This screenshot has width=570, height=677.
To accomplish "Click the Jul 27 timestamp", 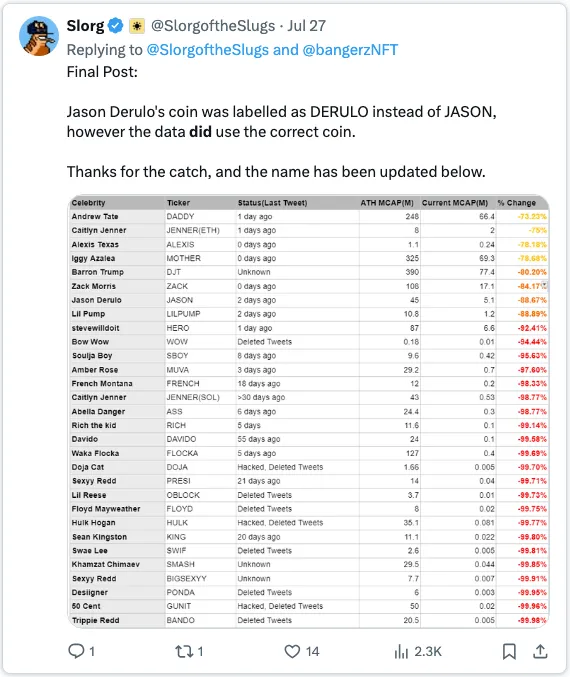I will click(307, 26).
